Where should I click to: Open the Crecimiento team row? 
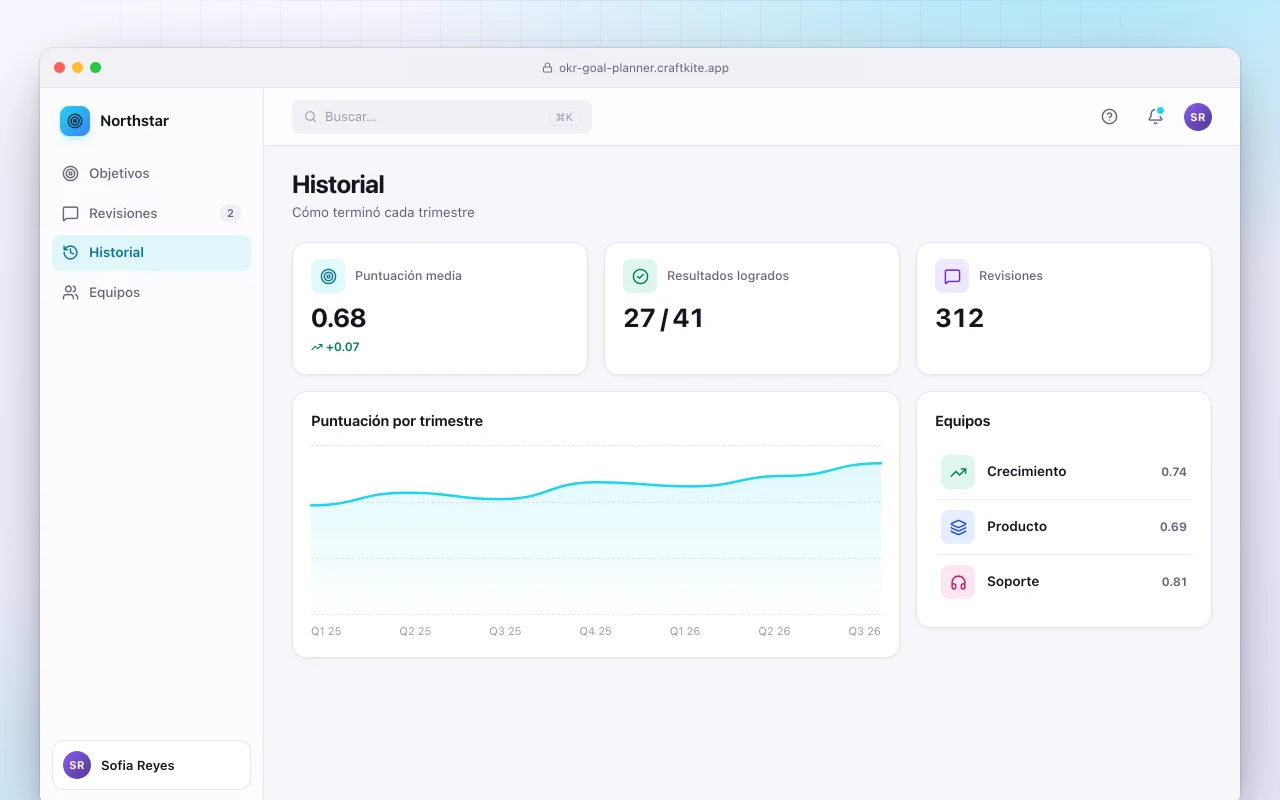(1064, 472)
